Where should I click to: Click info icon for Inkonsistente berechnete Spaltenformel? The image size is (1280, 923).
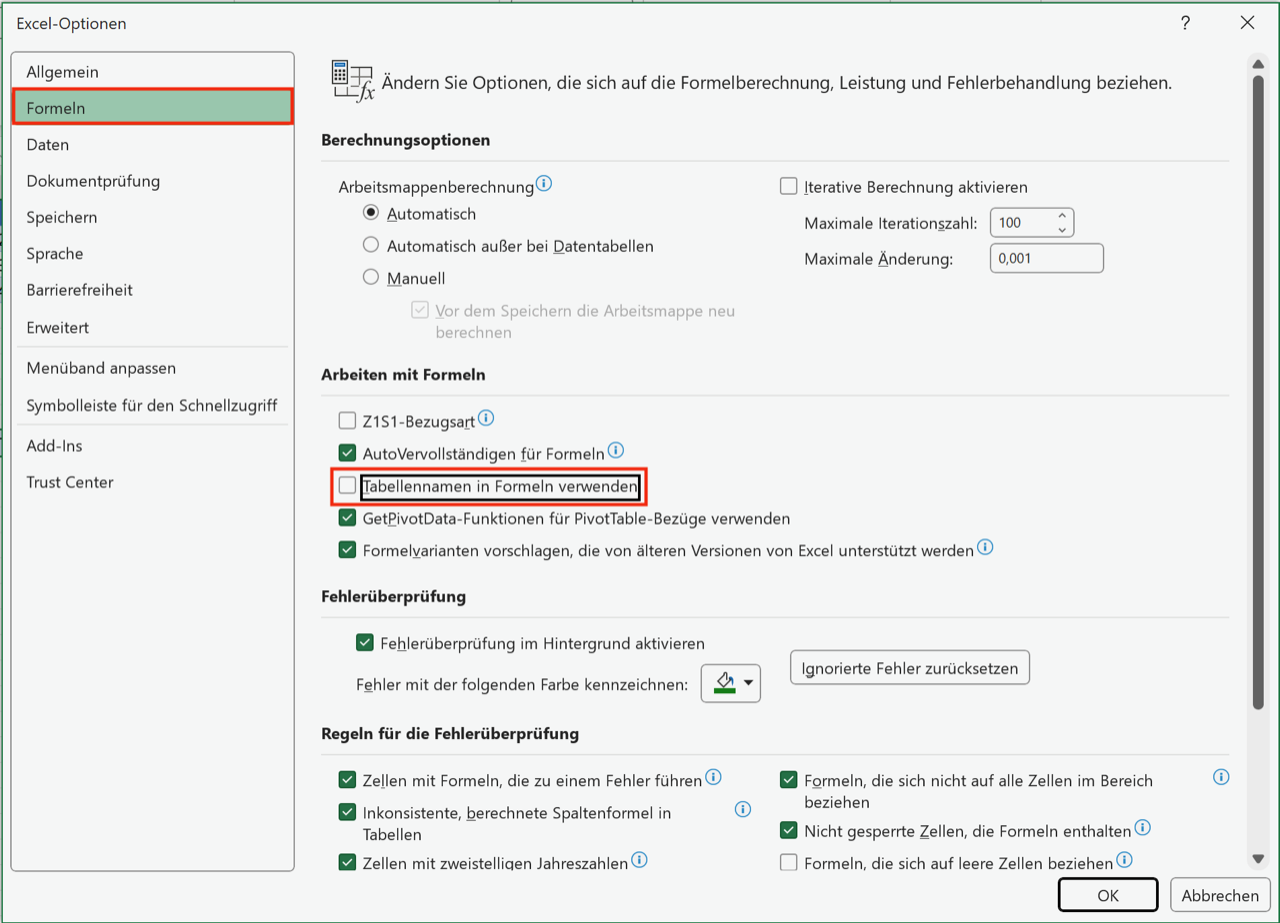coord(743,809)
